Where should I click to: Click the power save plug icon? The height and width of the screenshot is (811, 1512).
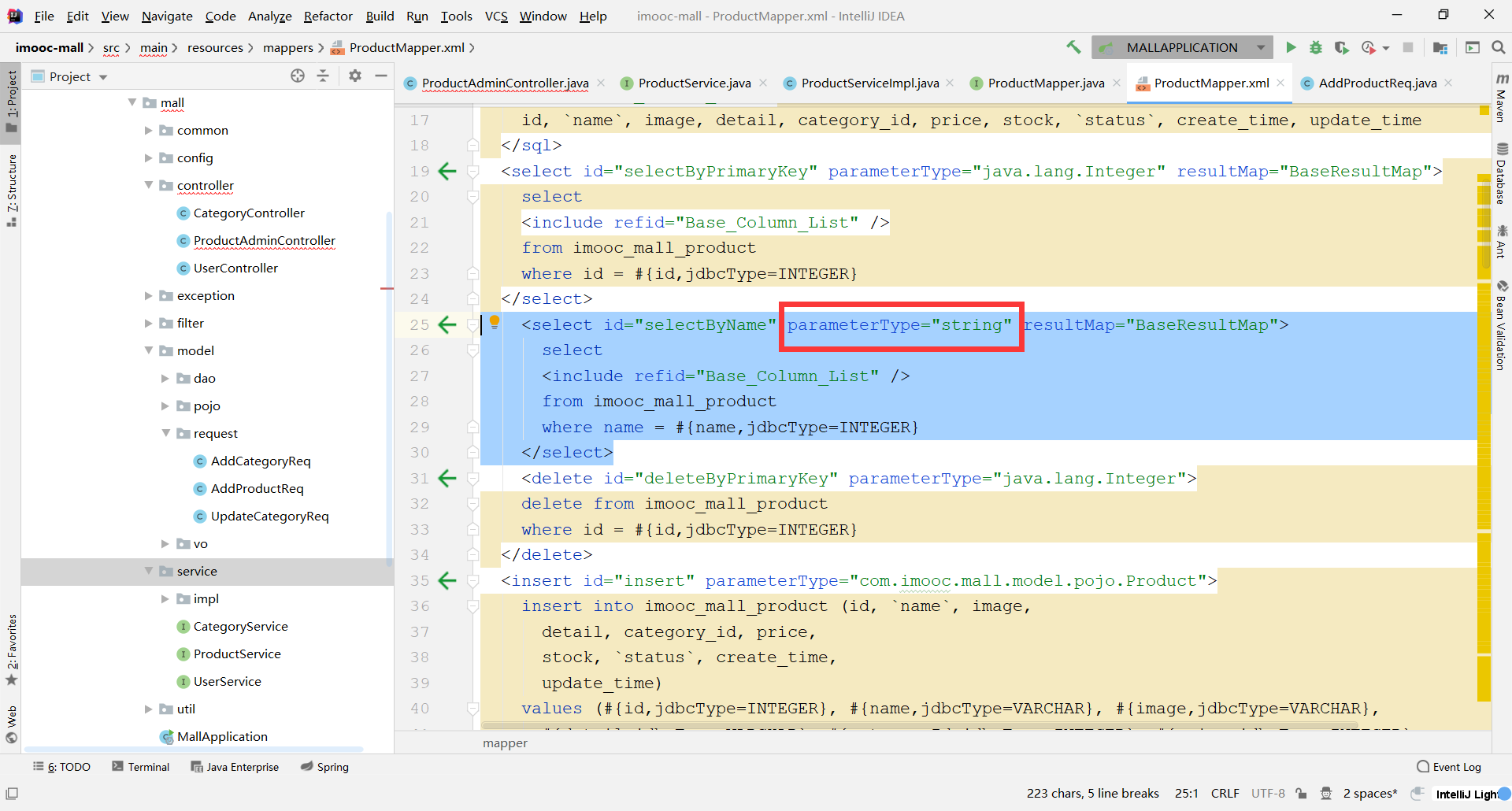(x=1417, y=793)
